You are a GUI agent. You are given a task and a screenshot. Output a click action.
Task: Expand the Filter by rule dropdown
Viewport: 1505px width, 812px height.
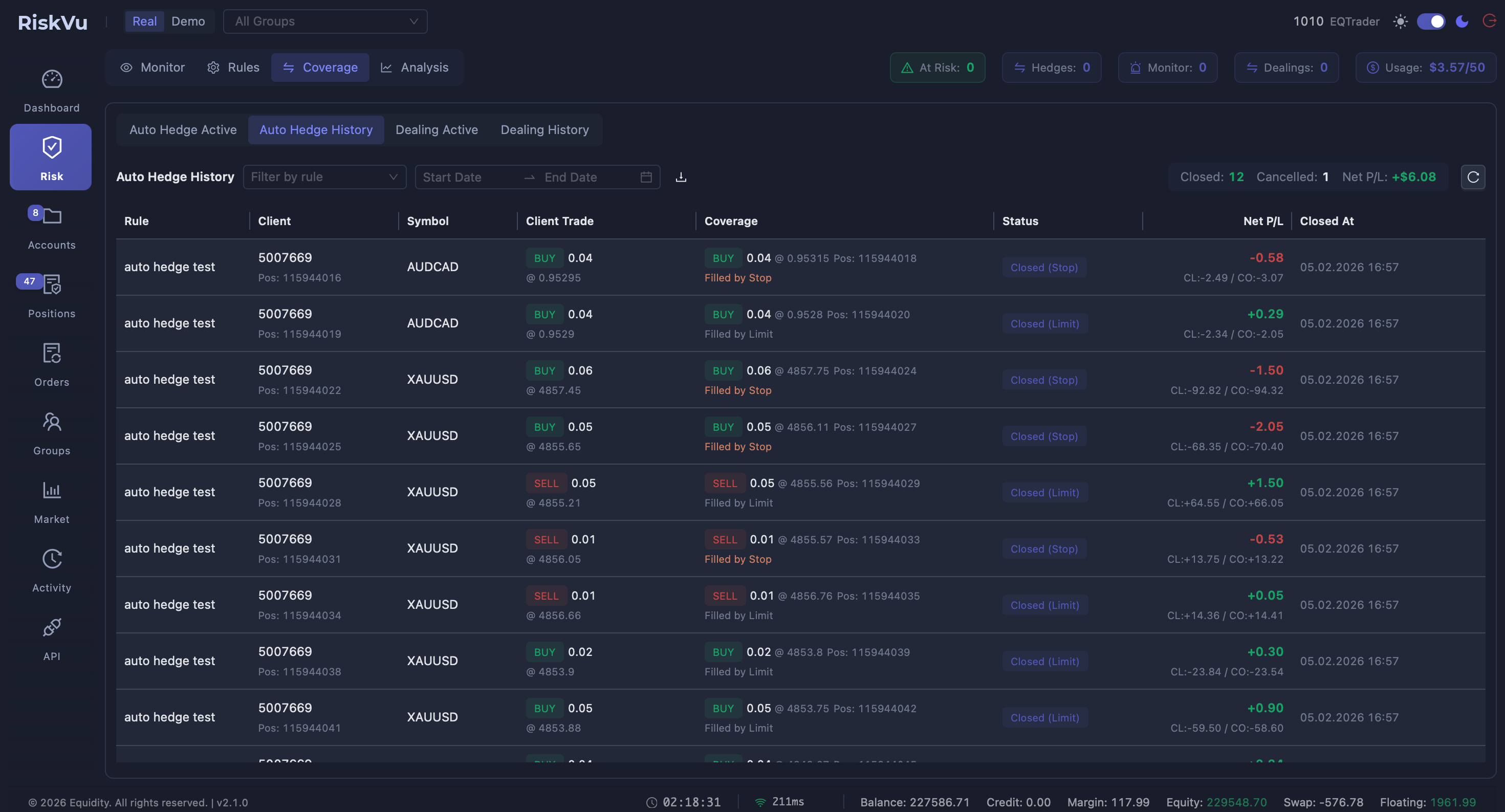[325, 177]
